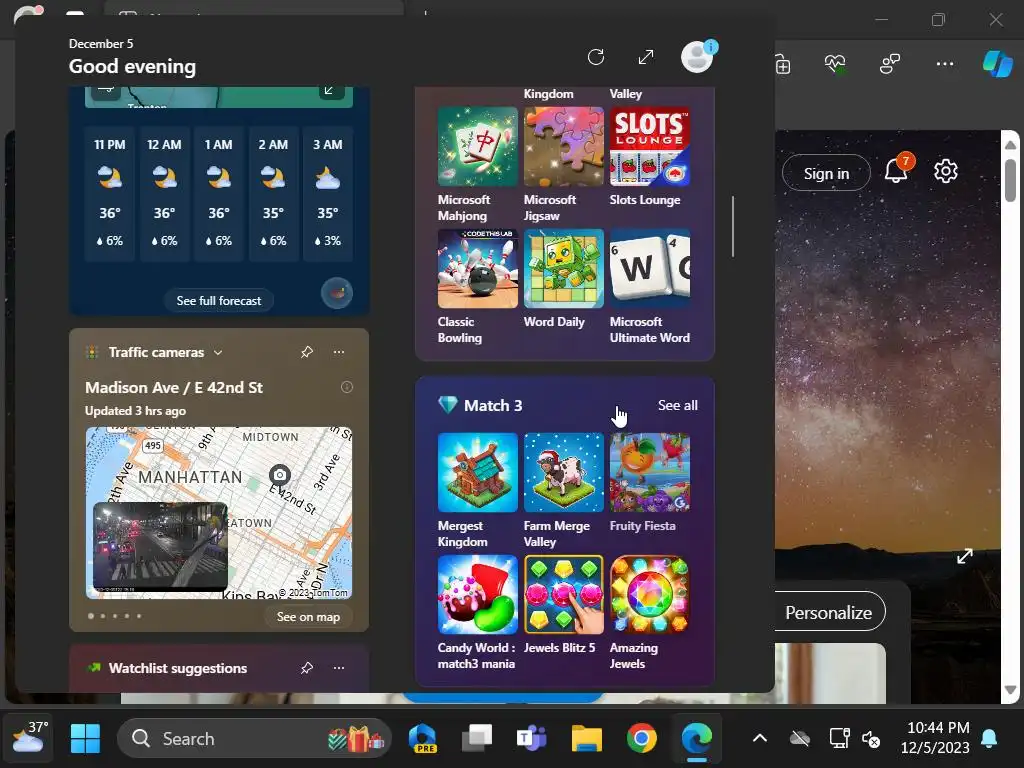Click See on map button
This screenshot has width=1024, height=768.
tap(308, 616)
